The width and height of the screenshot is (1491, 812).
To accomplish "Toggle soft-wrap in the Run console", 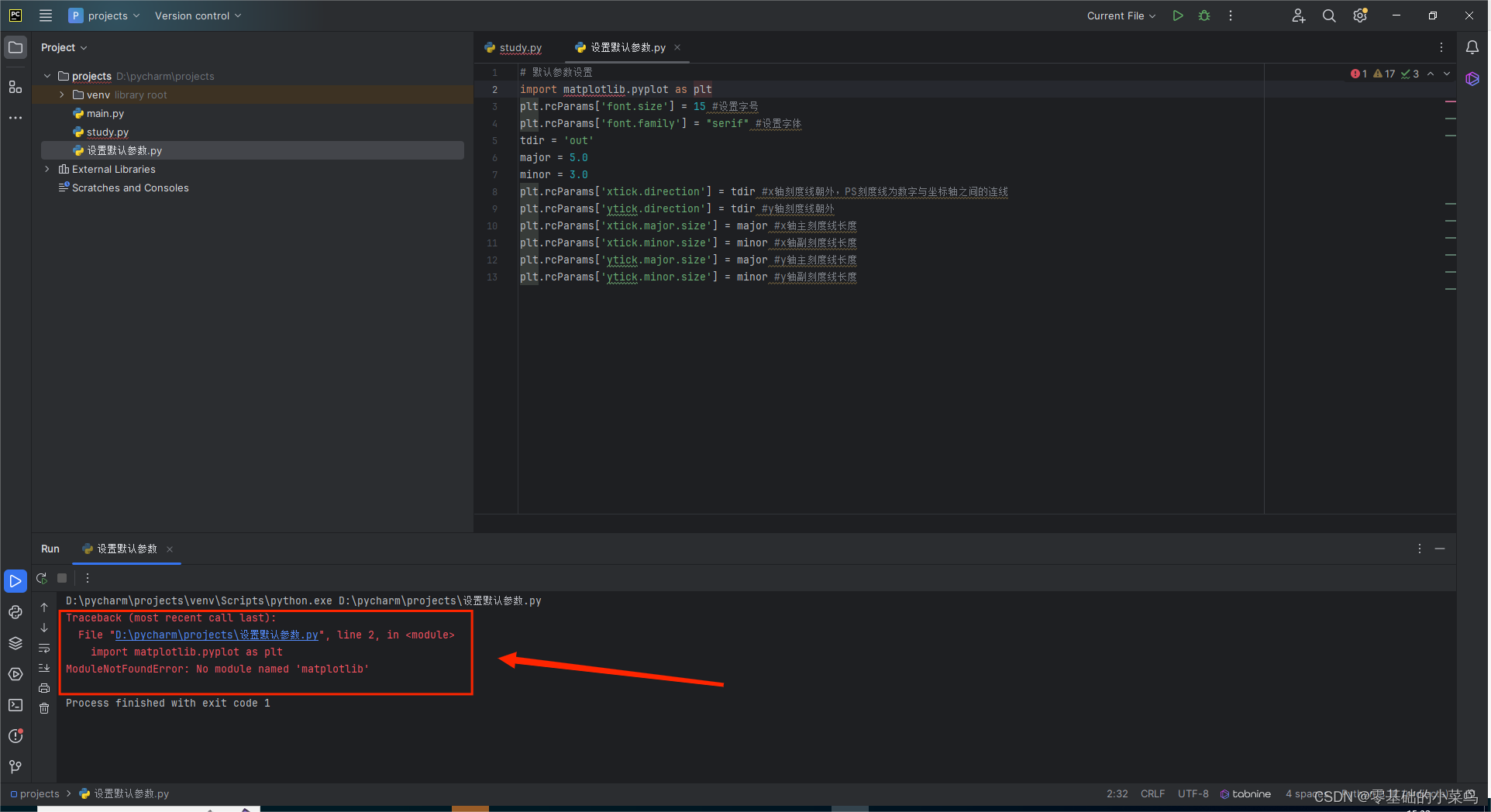I will pyautogui.click(x=44, y=649).
